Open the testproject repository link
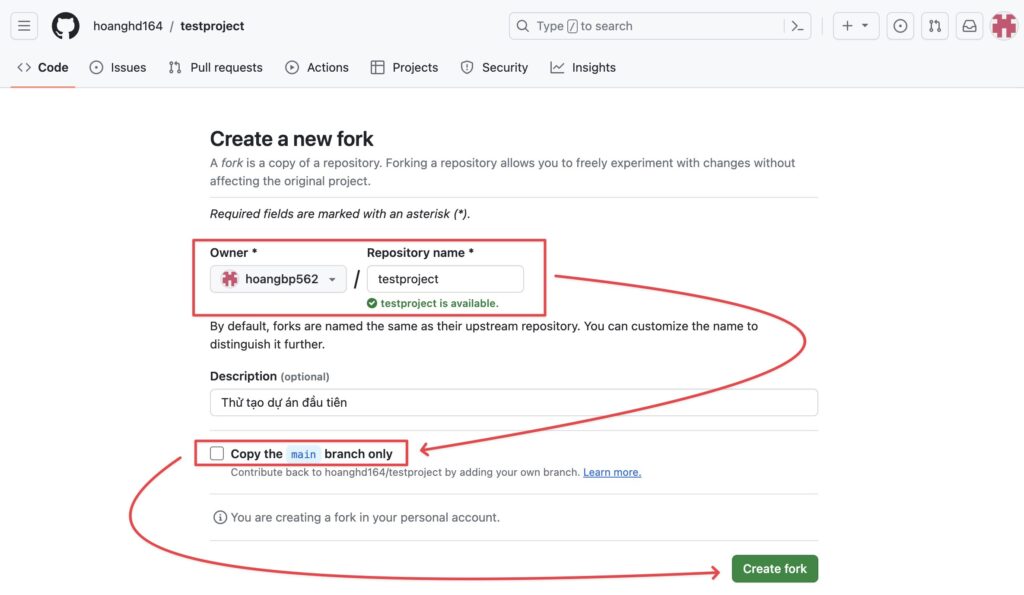This screenshot has width=1024, height=595. pyautogui.click(x=212, y=26)
